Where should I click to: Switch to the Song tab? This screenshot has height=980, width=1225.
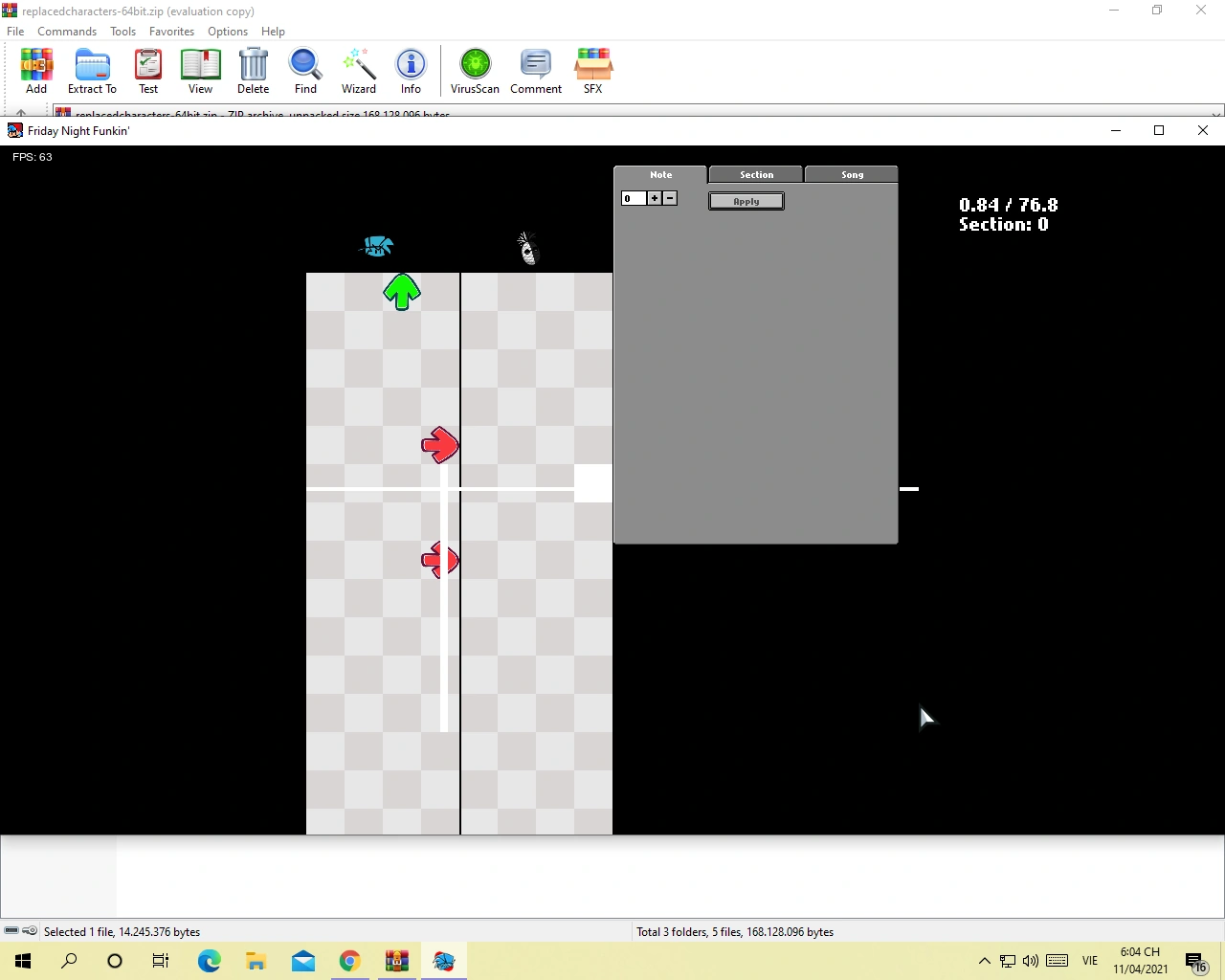point(852,174)
